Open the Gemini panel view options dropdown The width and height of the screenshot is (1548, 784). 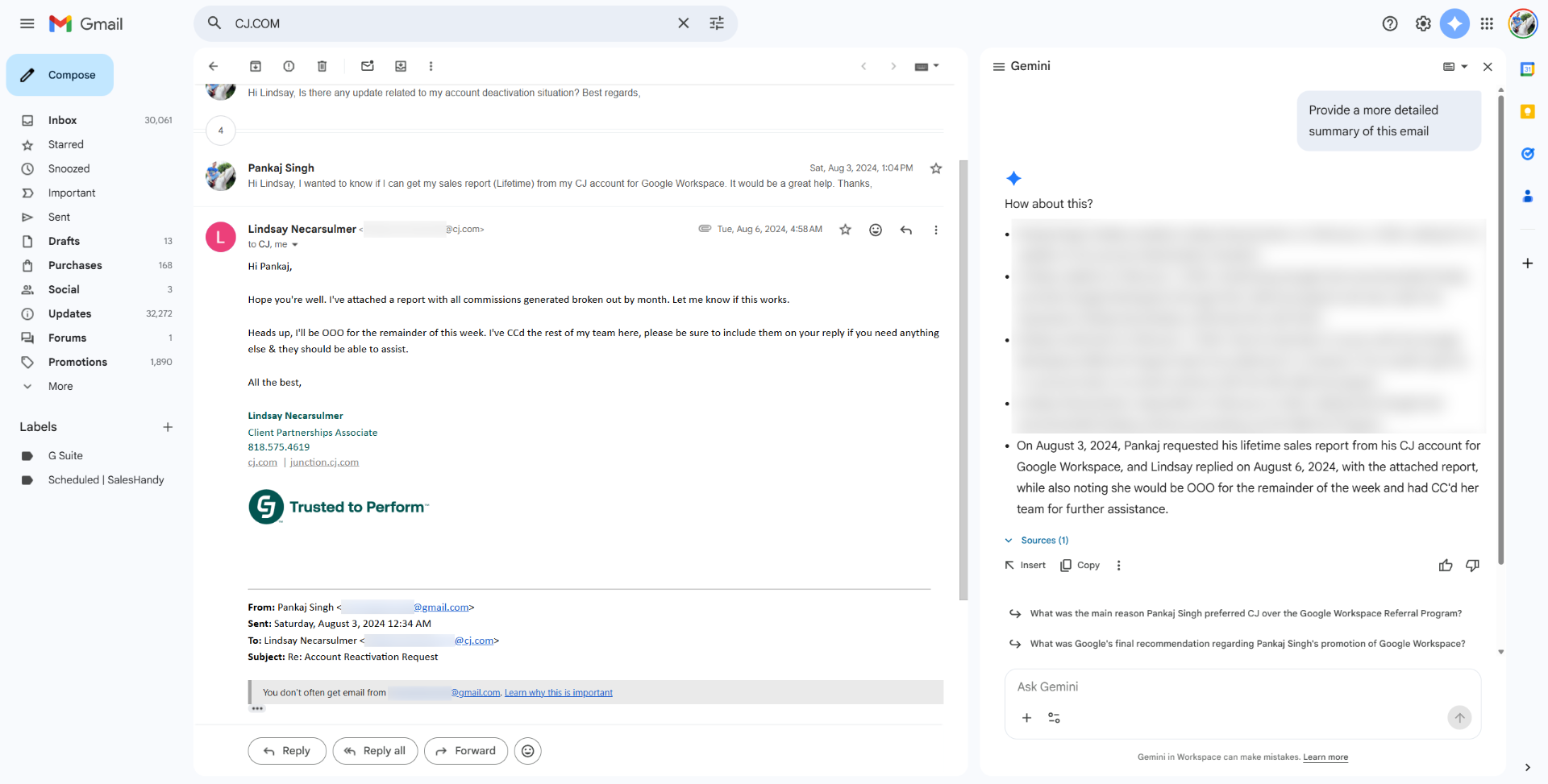pyautogui.click(x=1454, y=67)
